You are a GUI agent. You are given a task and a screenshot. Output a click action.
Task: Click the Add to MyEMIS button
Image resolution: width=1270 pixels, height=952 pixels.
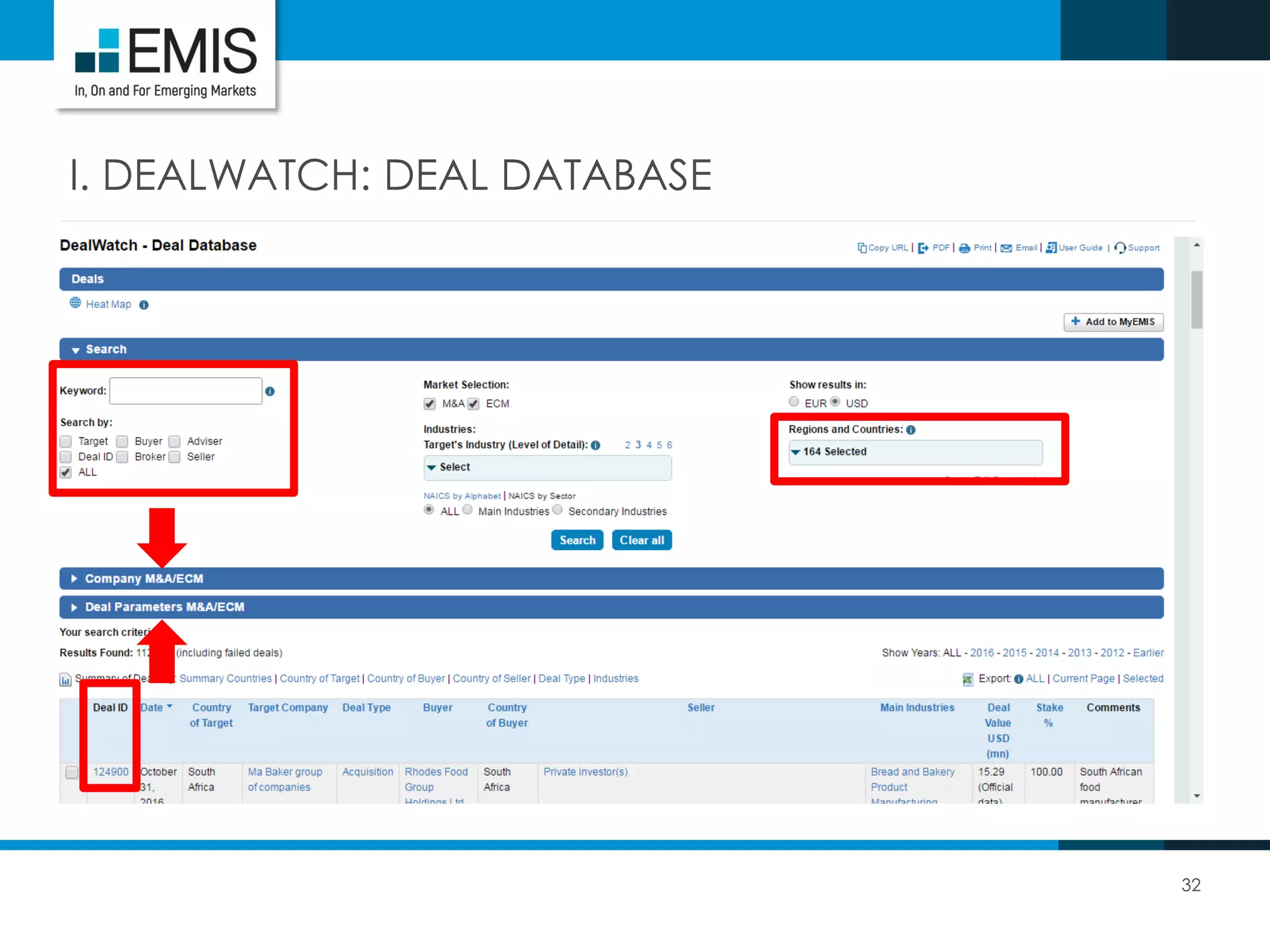pos(1114,322)
